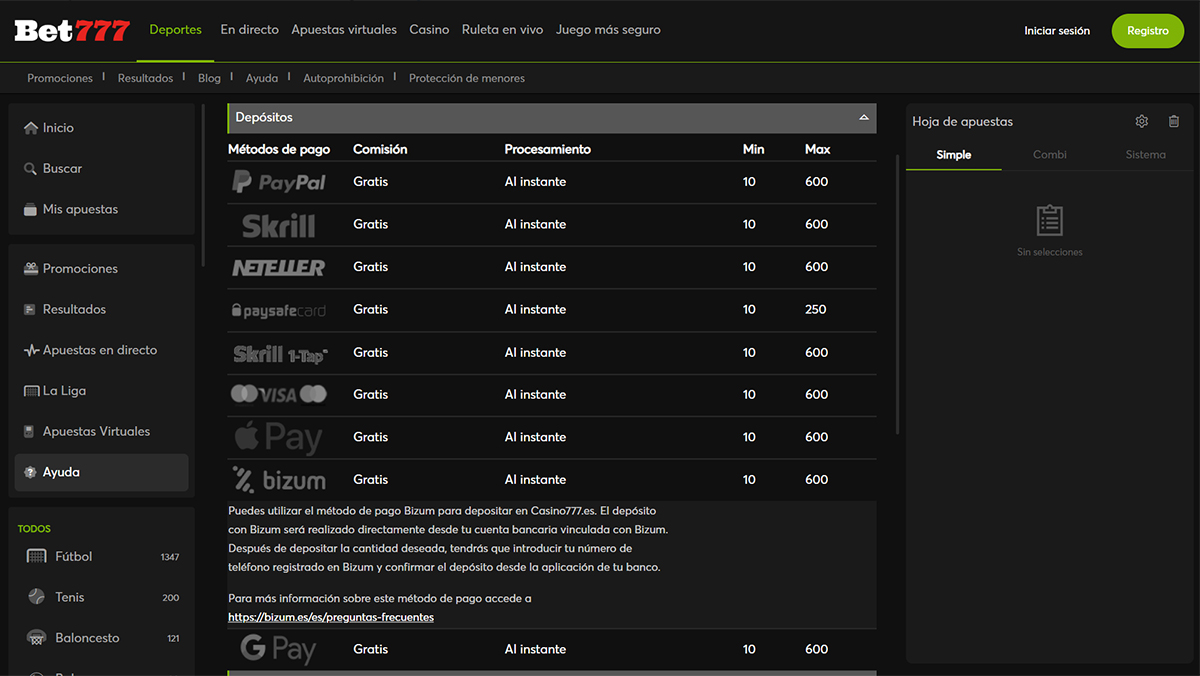
Task: Open the Deportes top menu
Action: (176, 30)
